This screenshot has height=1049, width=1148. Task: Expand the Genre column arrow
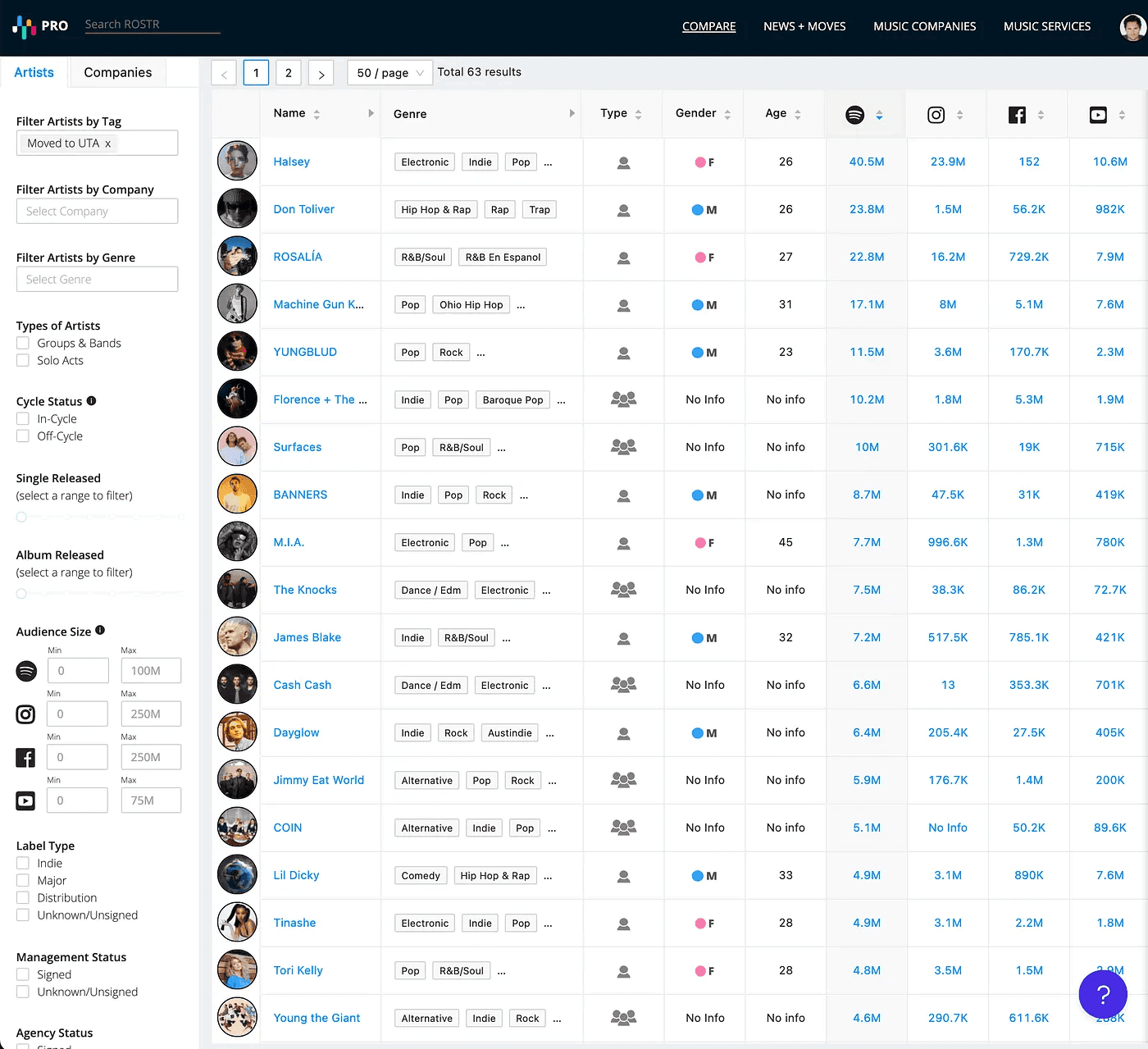click(572, 113)
